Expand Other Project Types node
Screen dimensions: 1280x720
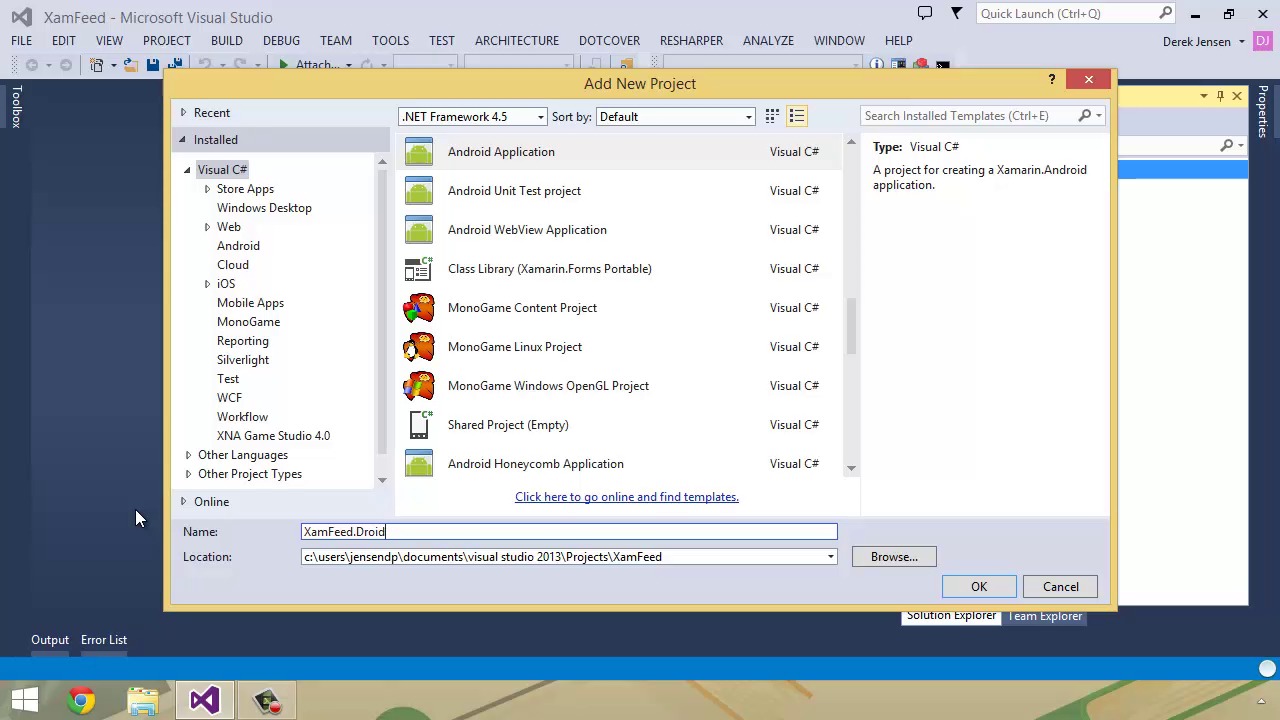[188, 474]
